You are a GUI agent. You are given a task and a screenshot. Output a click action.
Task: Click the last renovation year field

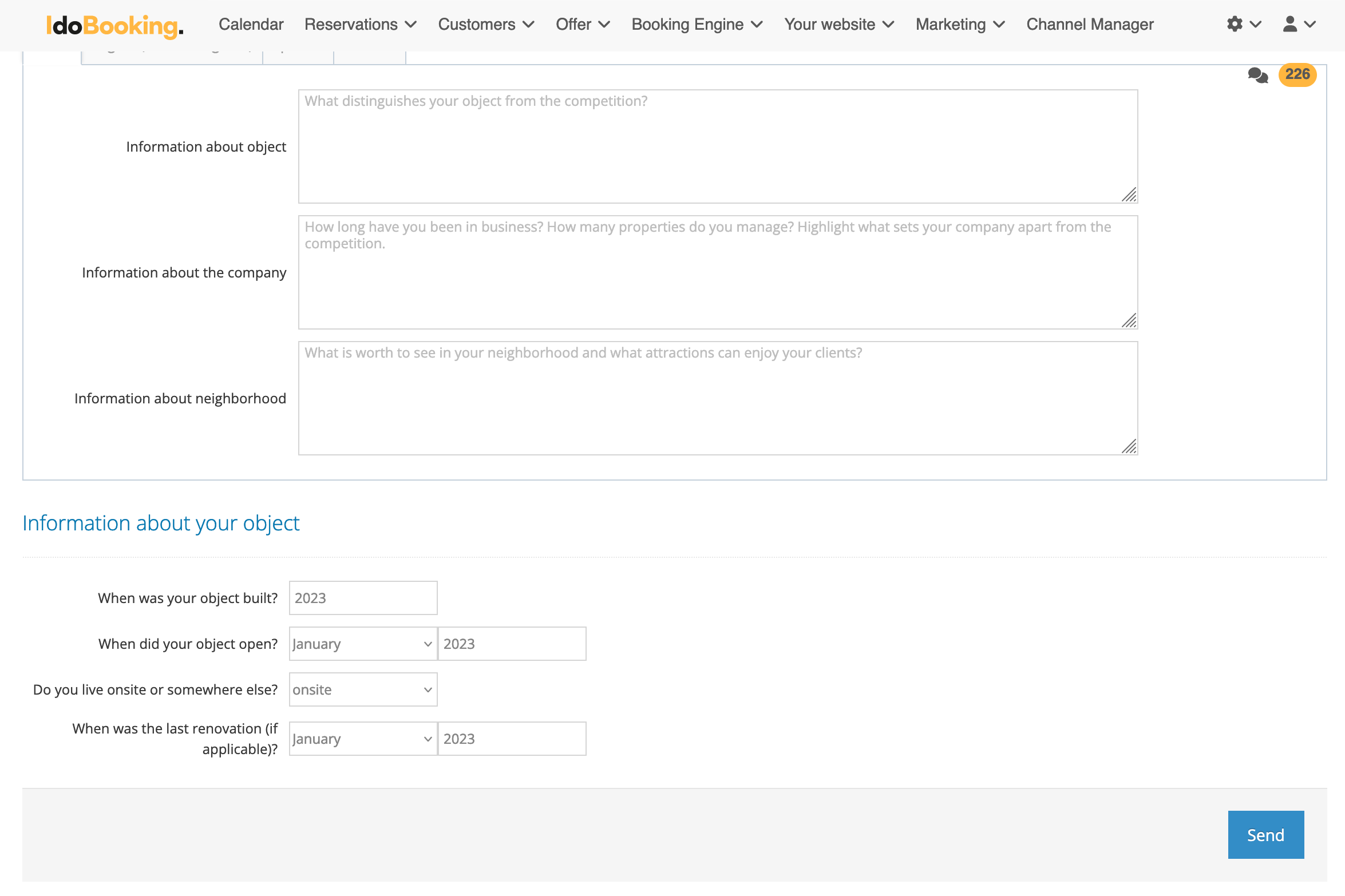[x=512, y=739]
